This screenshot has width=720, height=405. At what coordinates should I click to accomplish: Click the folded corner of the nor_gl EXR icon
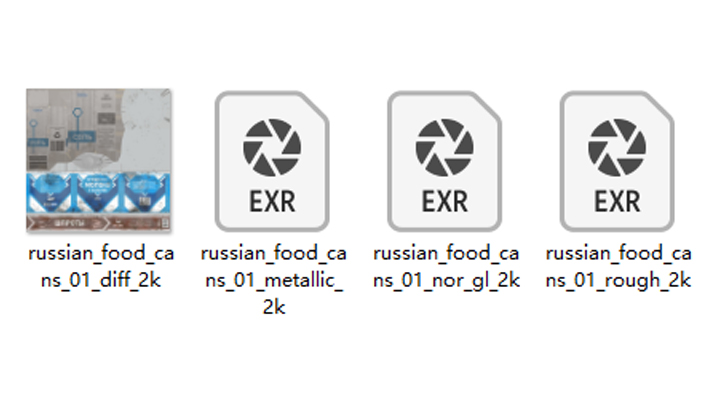coord(489,105)
